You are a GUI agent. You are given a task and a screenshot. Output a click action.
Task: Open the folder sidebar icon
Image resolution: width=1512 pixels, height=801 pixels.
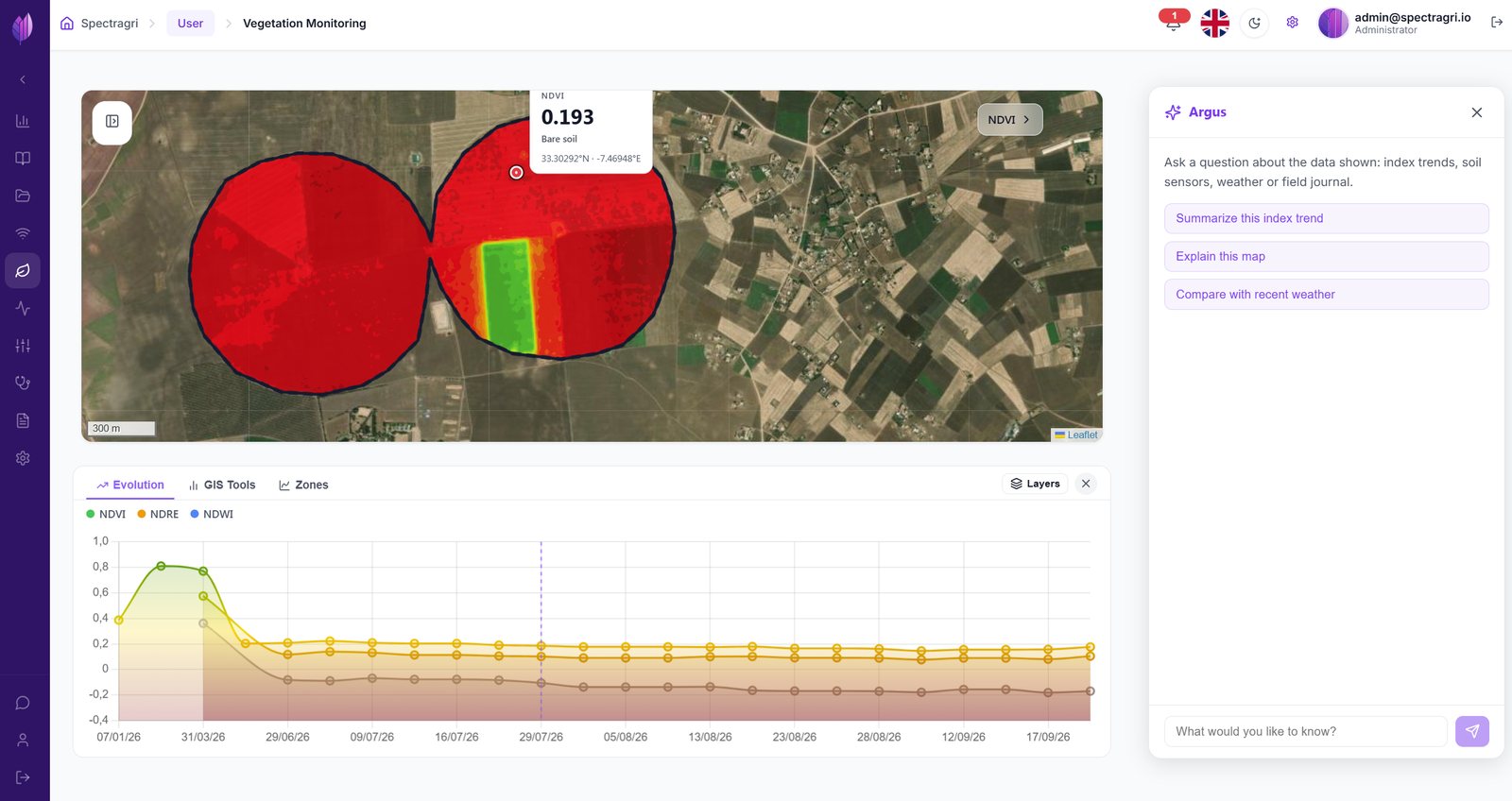23,196
